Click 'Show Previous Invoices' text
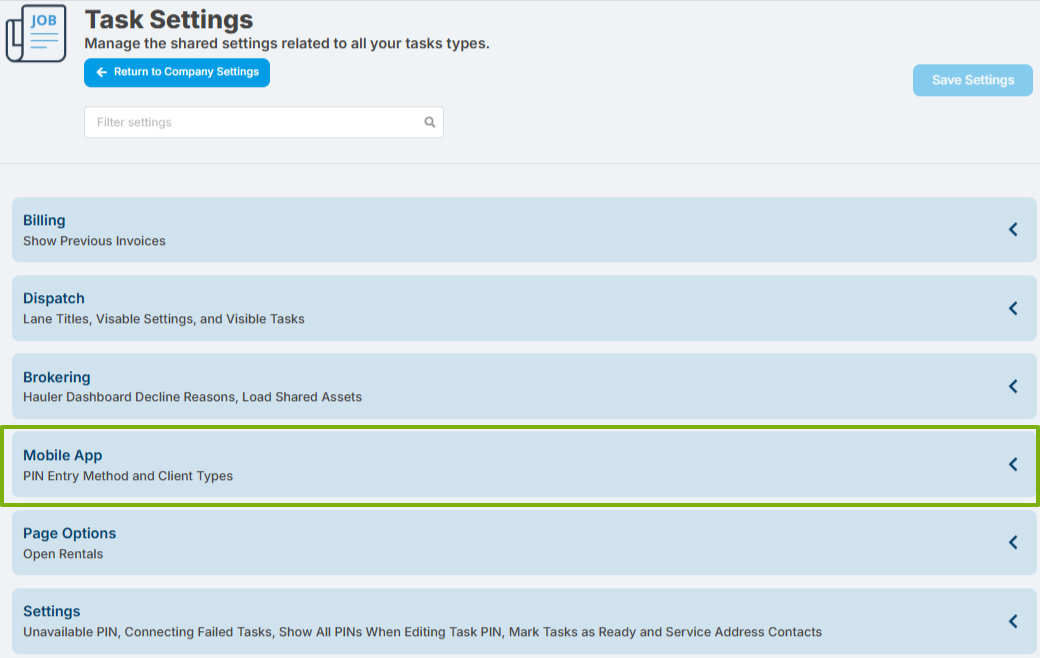This screenshot has height=658, width=1040. coord(94,241)
